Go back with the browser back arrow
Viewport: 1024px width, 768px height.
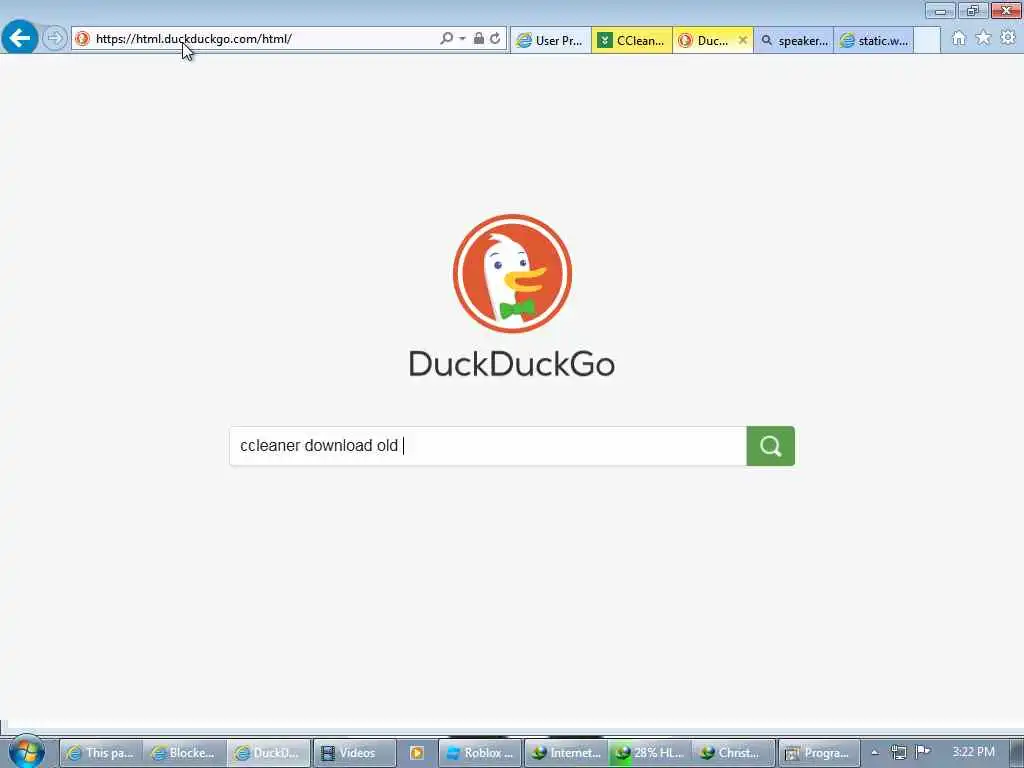[20, 38]
